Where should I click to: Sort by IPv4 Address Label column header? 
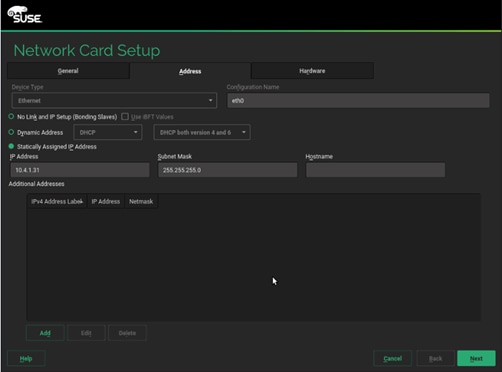[x=57, y=201]
